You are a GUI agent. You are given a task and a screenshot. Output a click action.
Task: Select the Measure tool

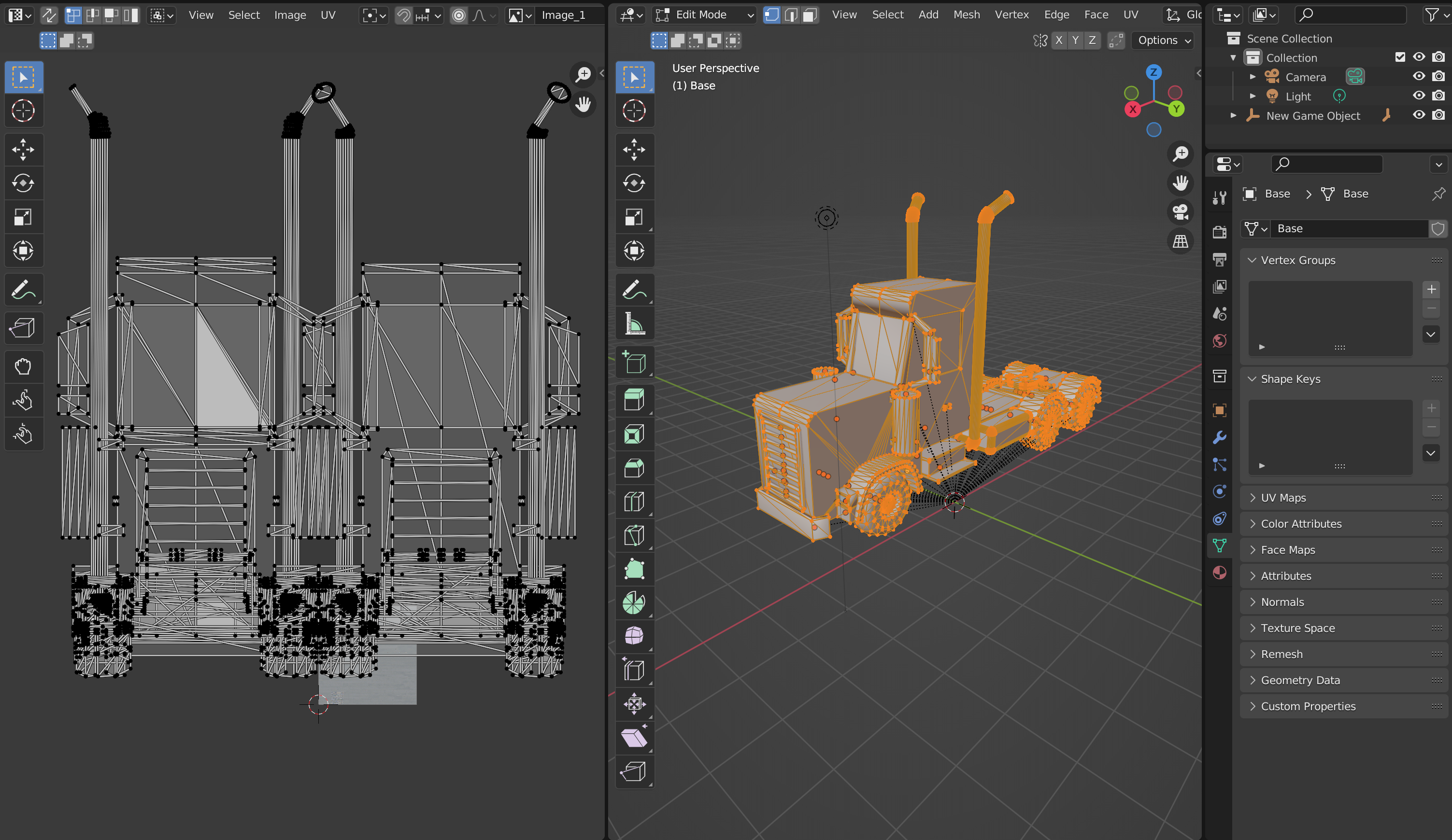[634, 324]
